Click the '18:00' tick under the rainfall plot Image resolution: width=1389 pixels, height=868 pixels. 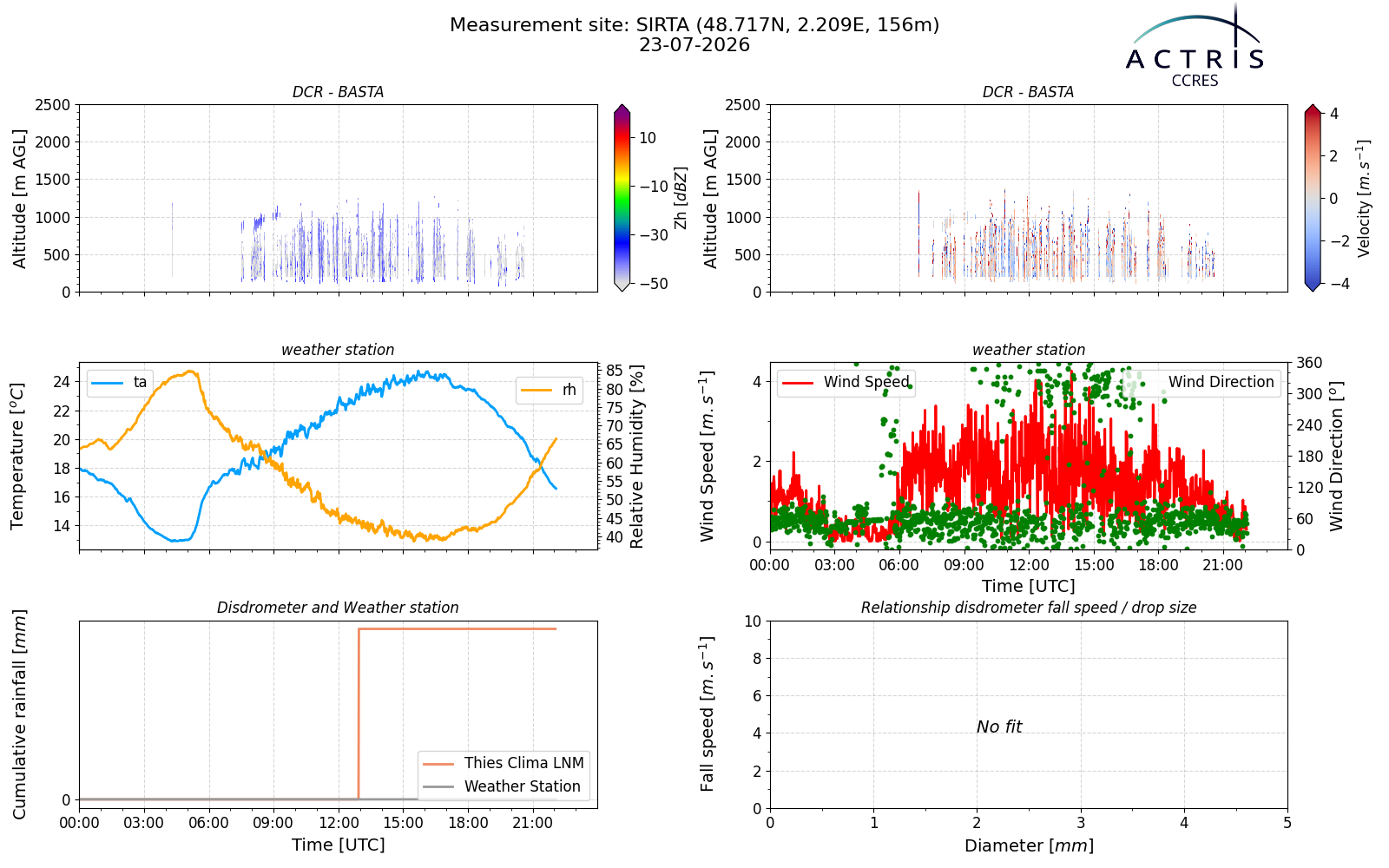tap(468, 823)
